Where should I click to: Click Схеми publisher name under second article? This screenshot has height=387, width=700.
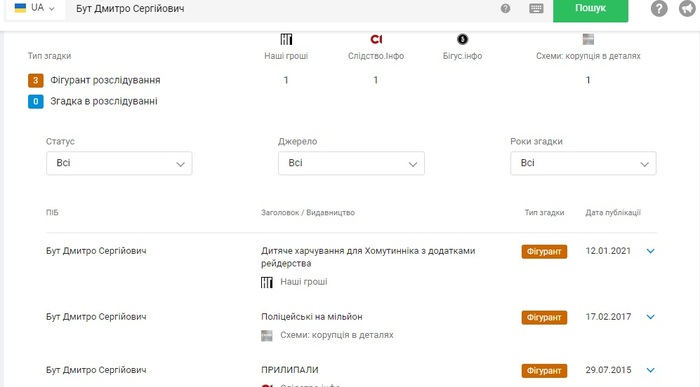click(337, 335)
